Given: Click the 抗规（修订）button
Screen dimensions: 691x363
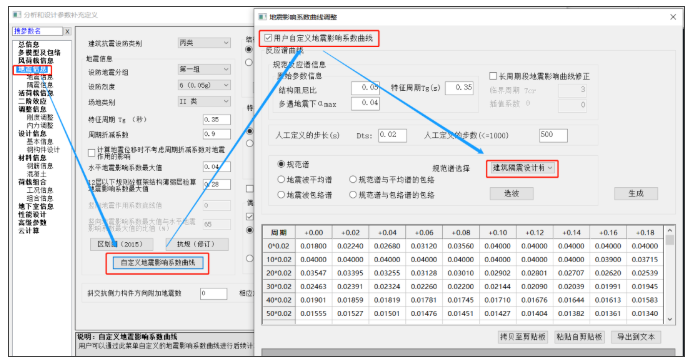Looking at the screenshot, I should tap(197, 244).
